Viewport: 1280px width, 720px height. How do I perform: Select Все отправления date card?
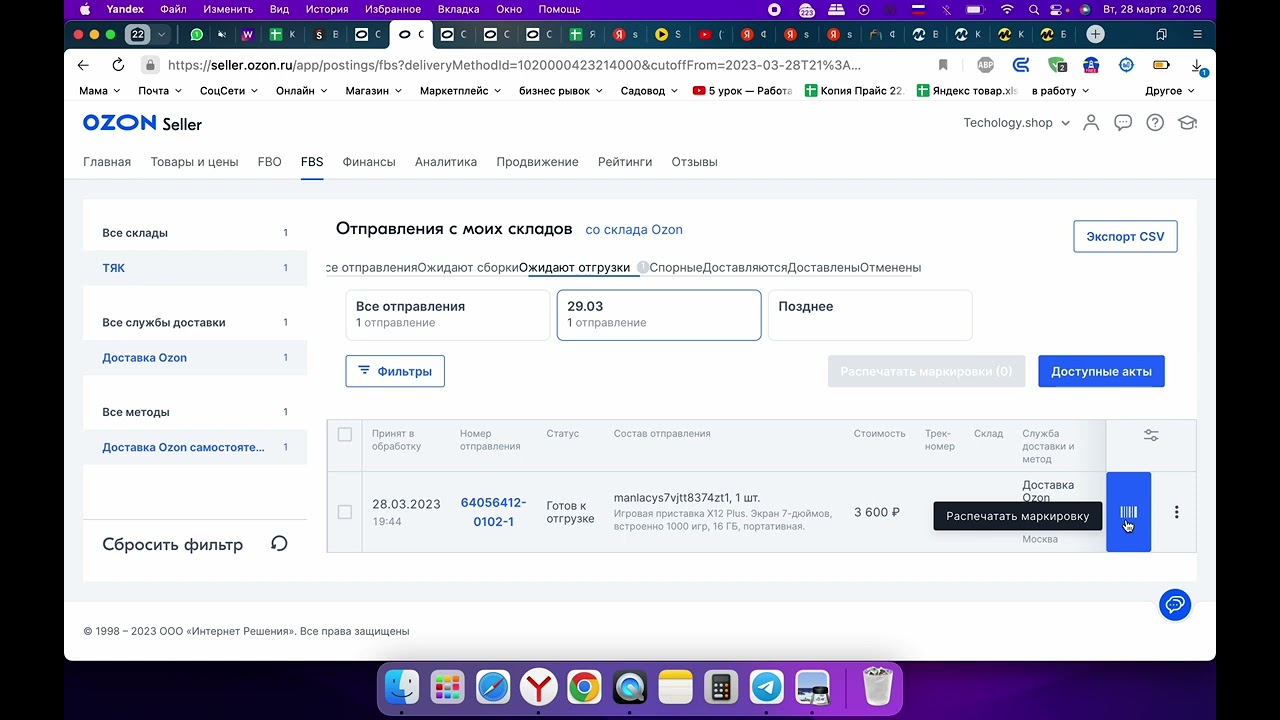(x=447, y=315)
